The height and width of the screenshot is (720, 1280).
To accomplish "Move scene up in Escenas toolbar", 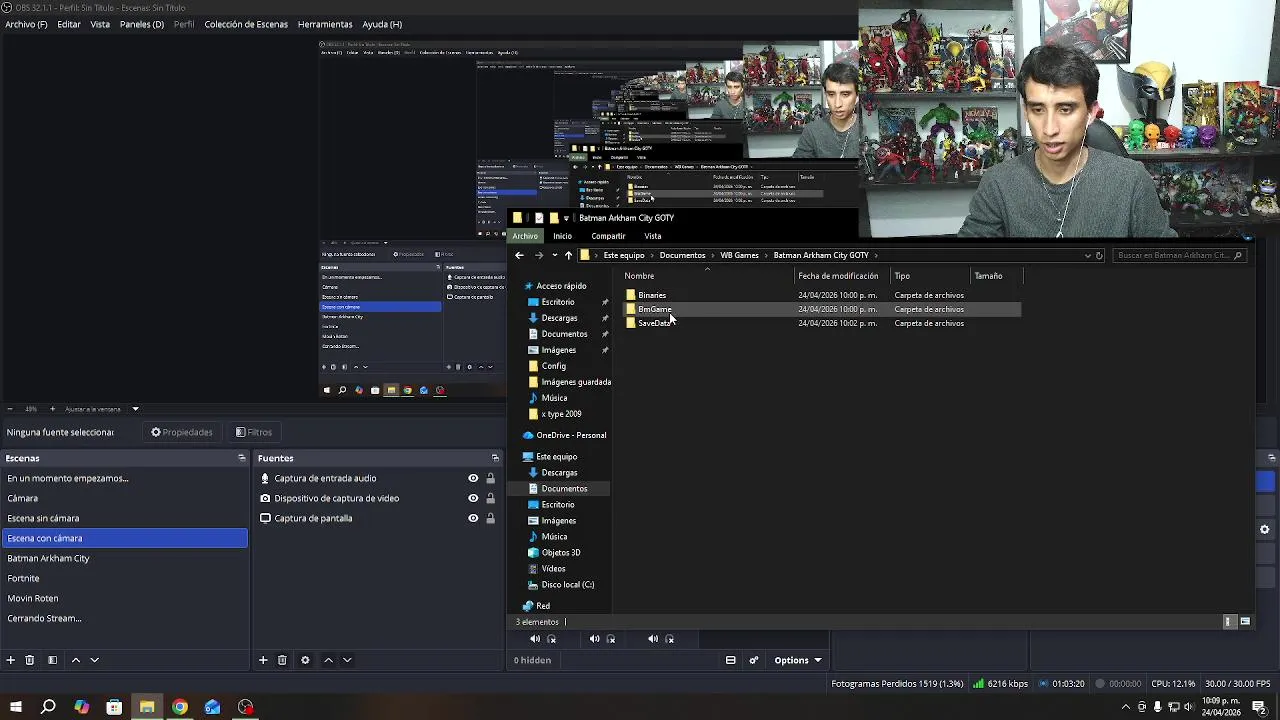I will (x=77, y=660).
